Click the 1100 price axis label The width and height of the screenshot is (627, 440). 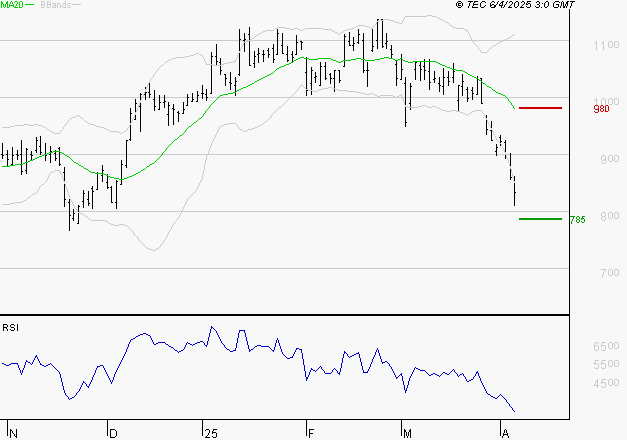606,46
